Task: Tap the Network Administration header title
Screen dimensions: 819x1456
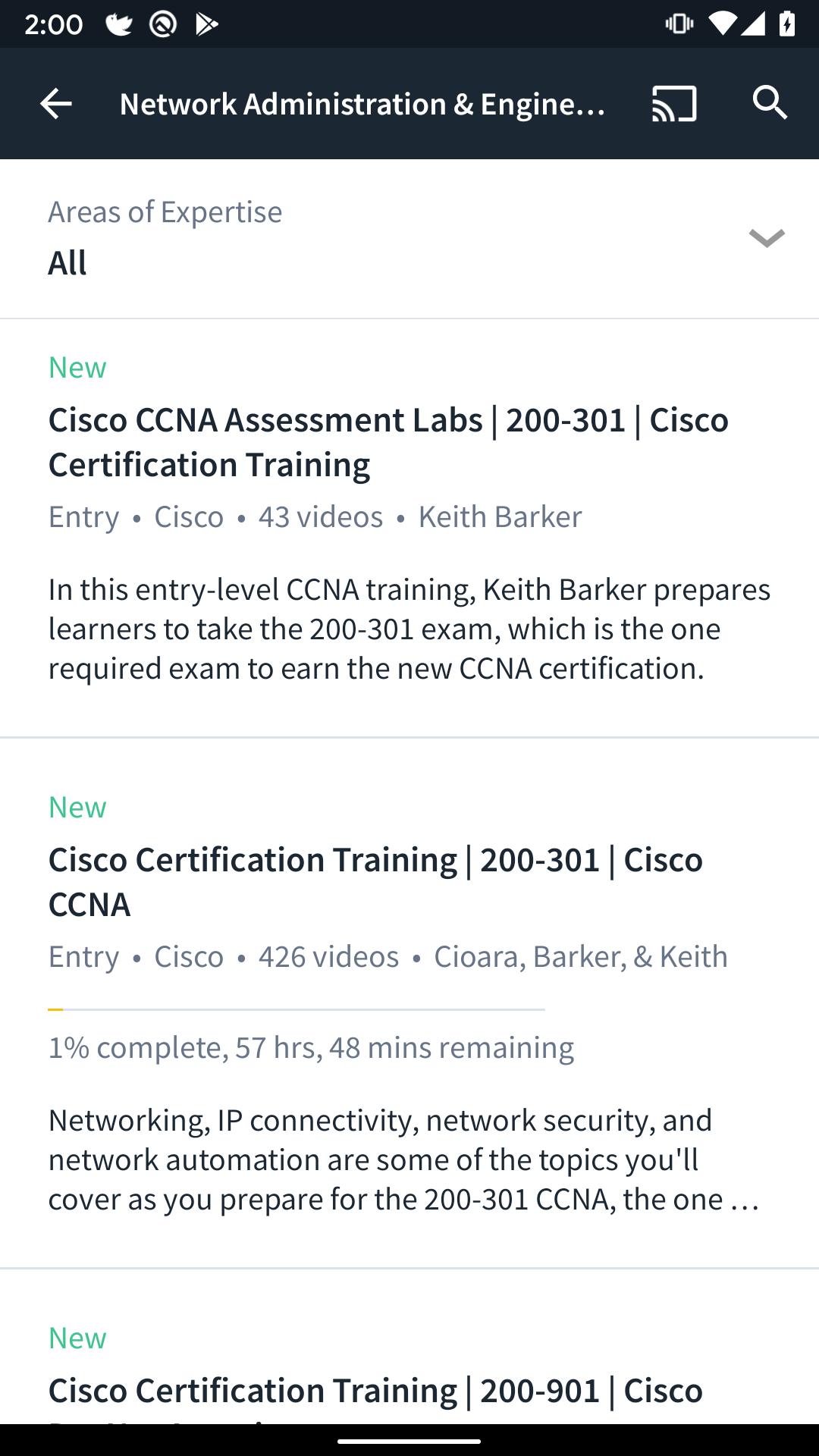Action: [x=362, y=104]
